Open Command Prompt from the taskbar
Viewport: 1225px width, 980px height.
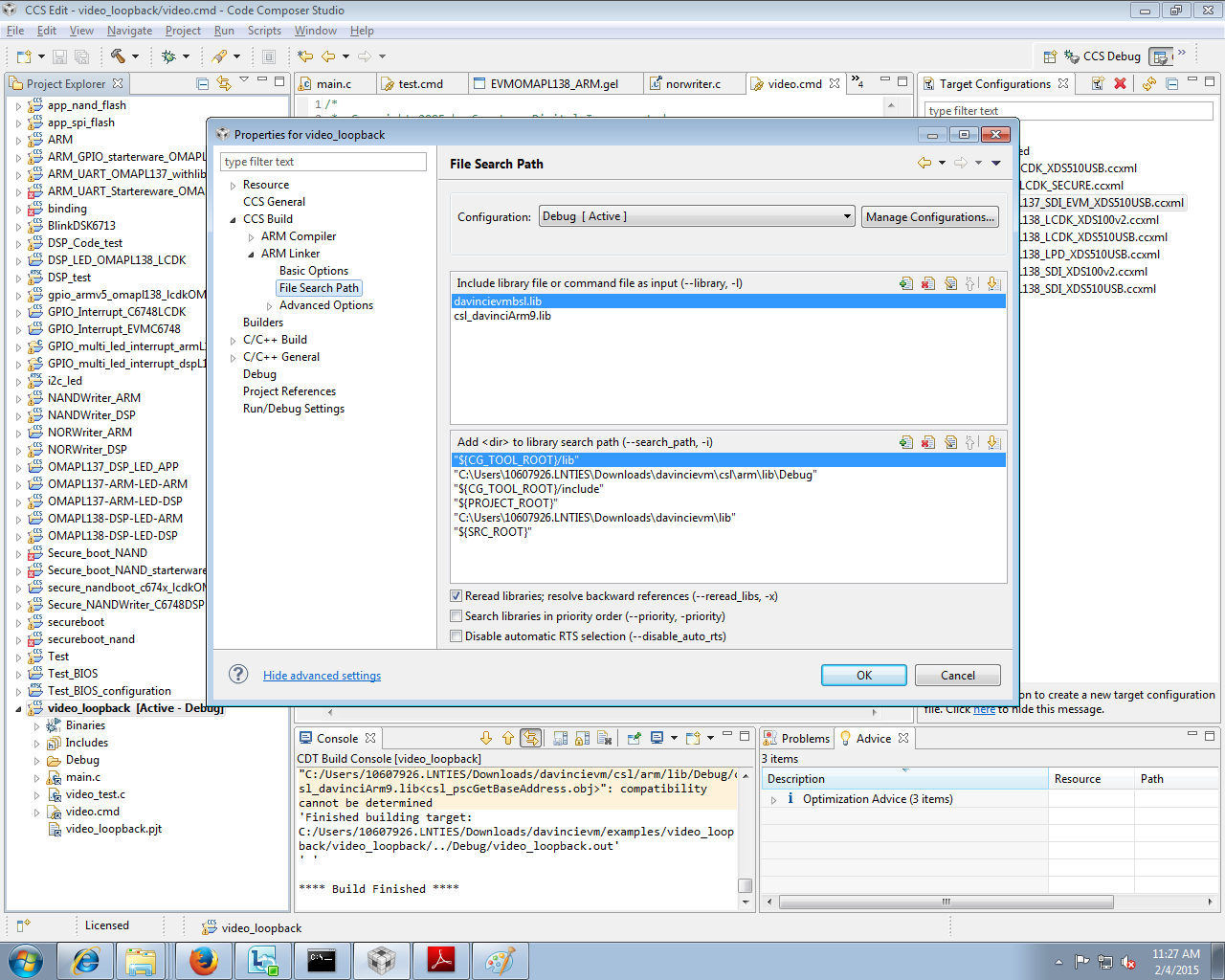pyautogui.click(x=322, y=960)
